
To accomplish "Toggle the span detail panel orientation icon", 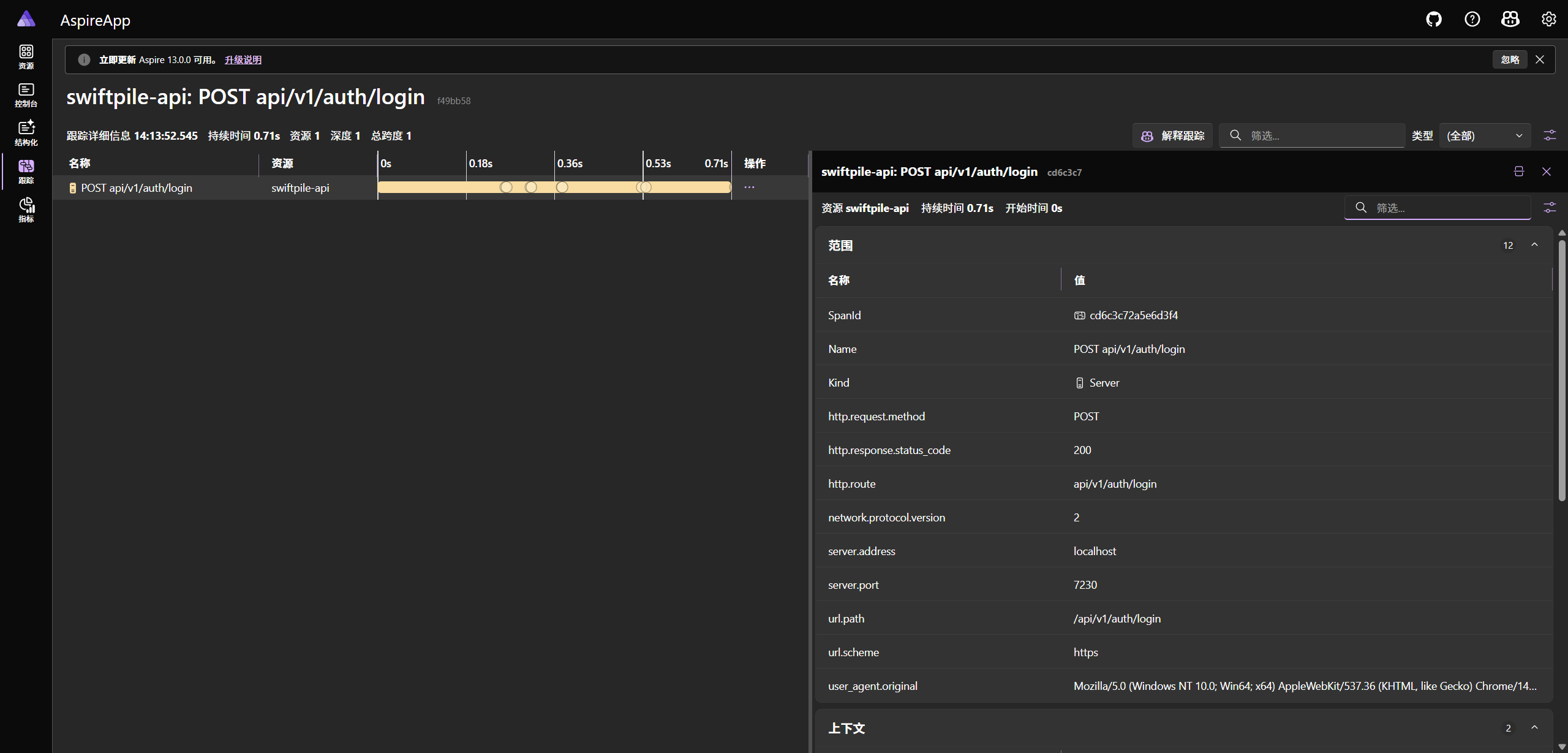I will (1519, 172).
